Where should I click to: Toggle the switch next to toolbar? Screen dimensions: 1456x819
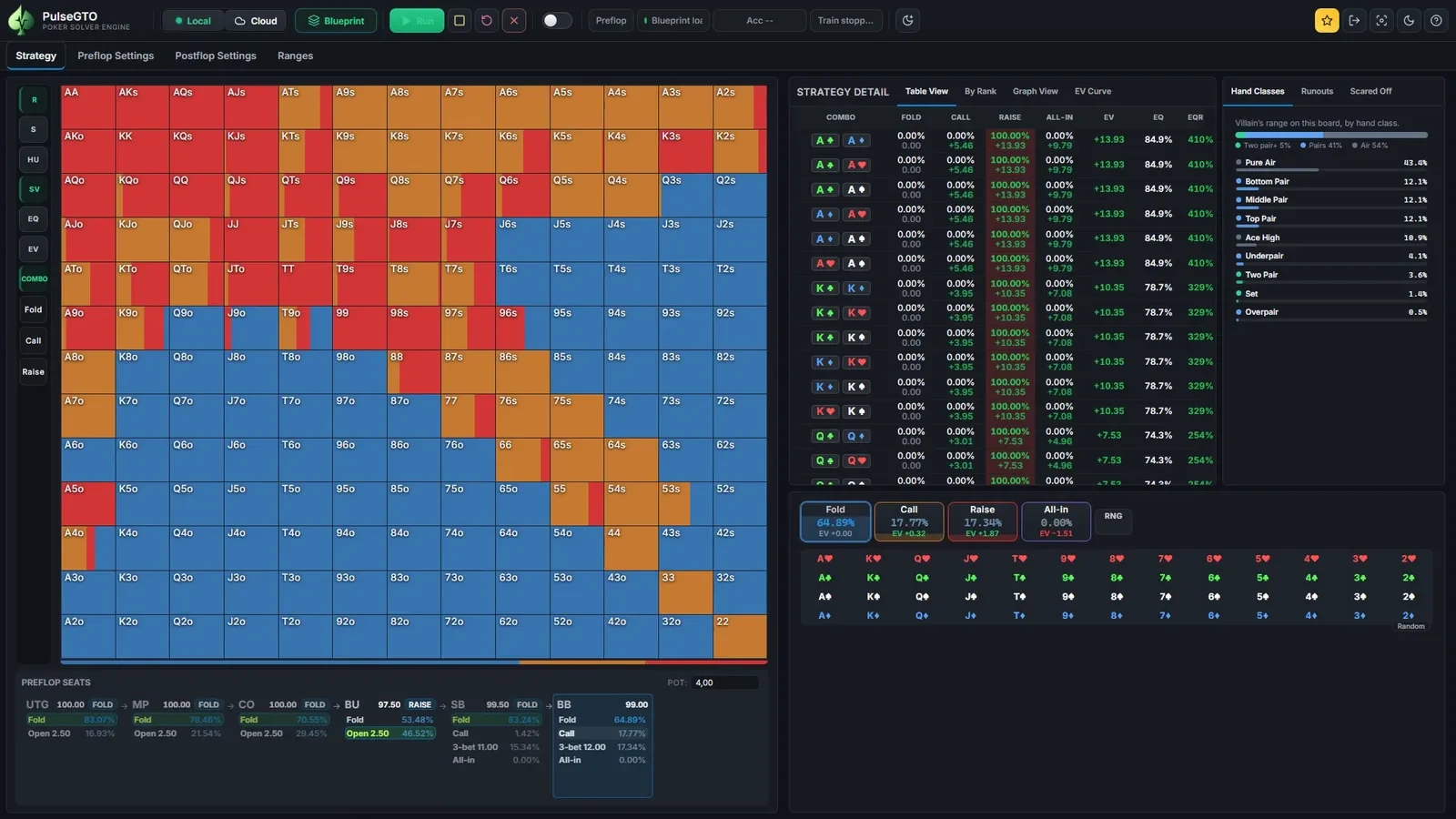pos(557,20)
